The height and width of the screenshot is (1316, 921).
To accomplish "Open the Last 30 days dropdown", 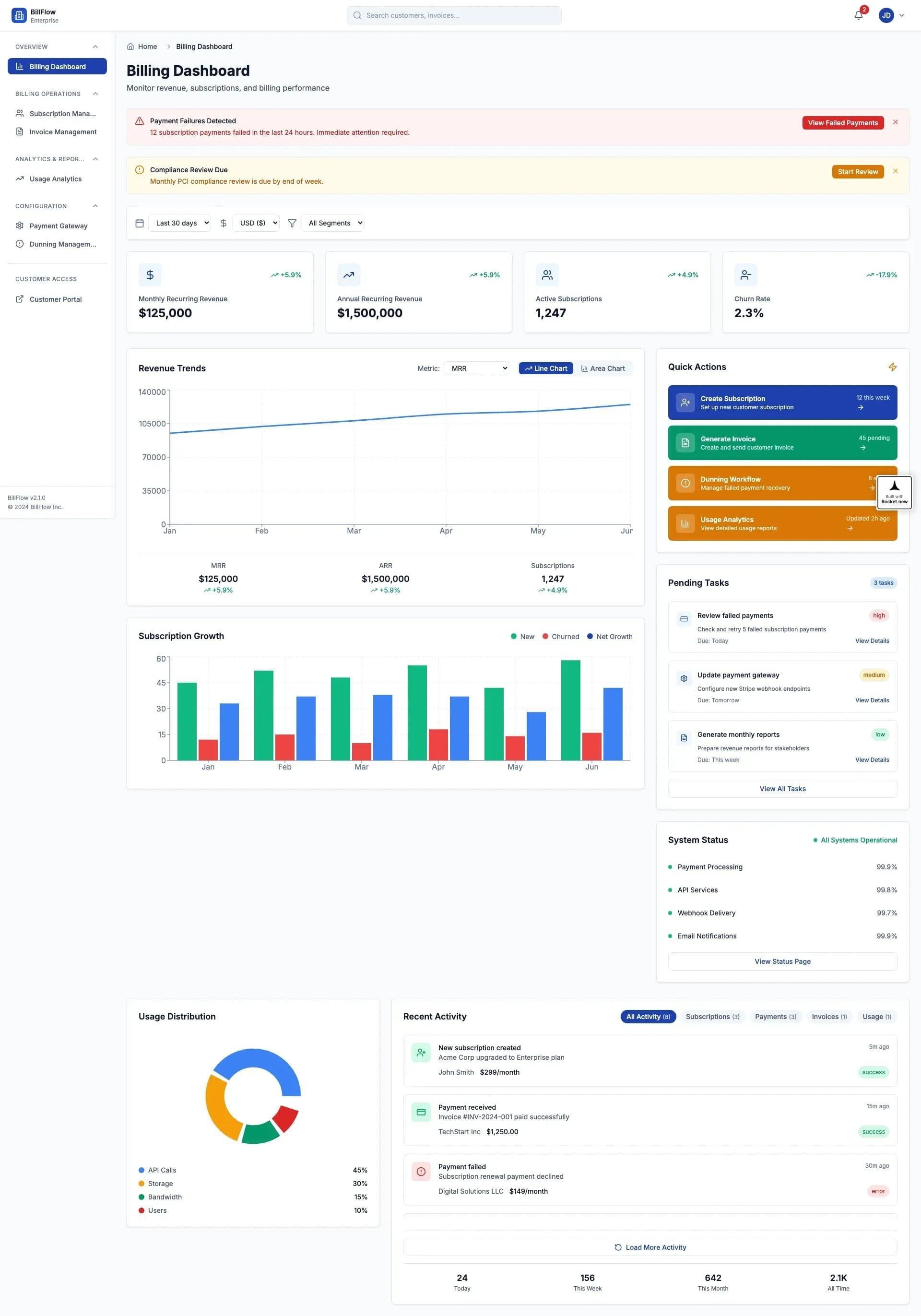I will pyautogui.click(x=179, y=223).
